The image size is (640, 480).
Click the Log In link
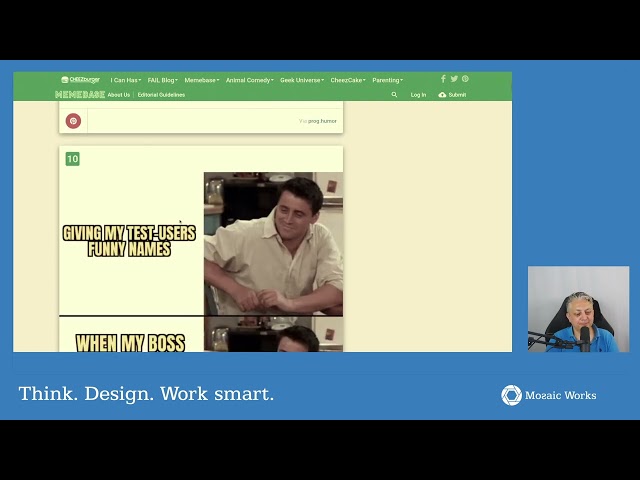coord(418,95)
